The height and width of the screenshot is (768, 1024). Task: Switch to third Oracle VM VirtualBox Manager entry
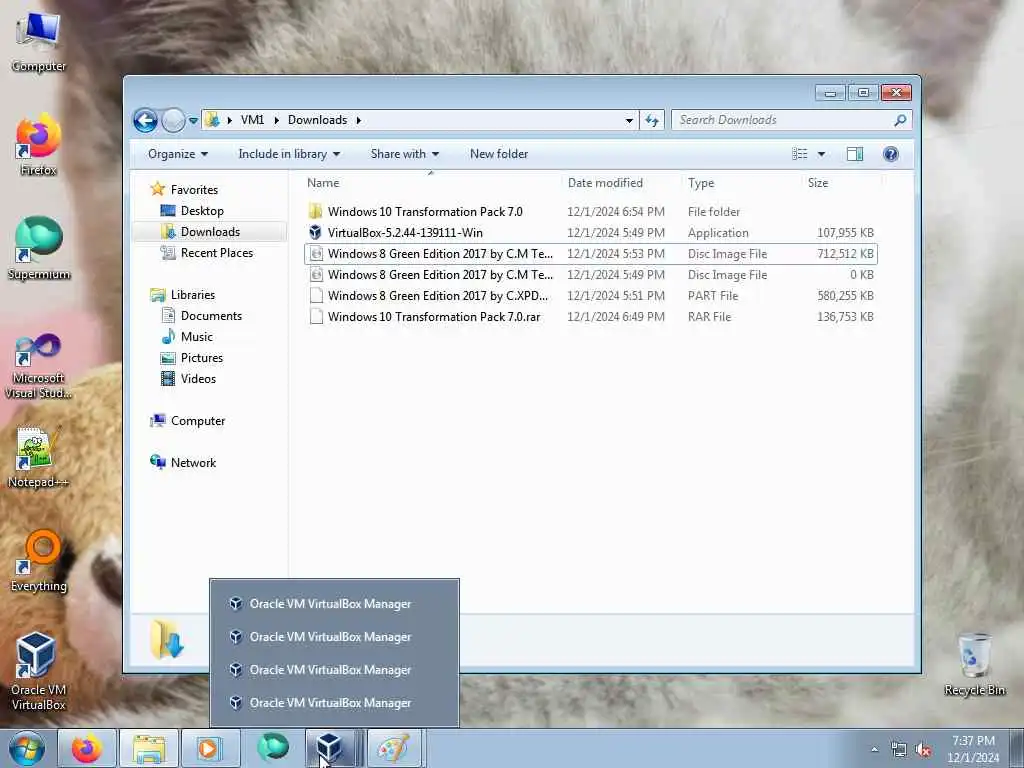[334, 670]
